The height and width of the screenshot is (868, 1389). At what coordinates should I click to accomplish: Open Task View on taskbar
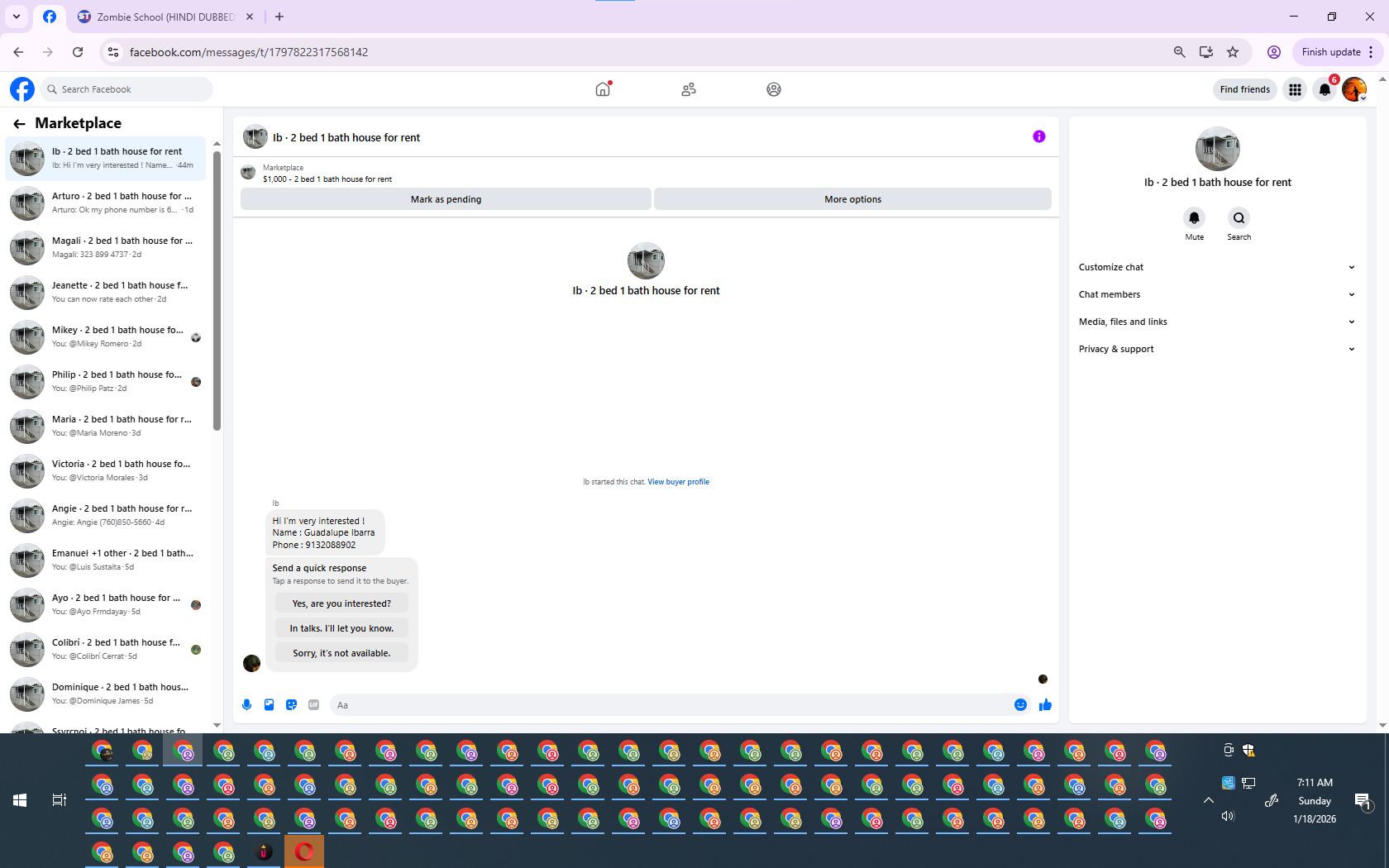coord(60,800)
